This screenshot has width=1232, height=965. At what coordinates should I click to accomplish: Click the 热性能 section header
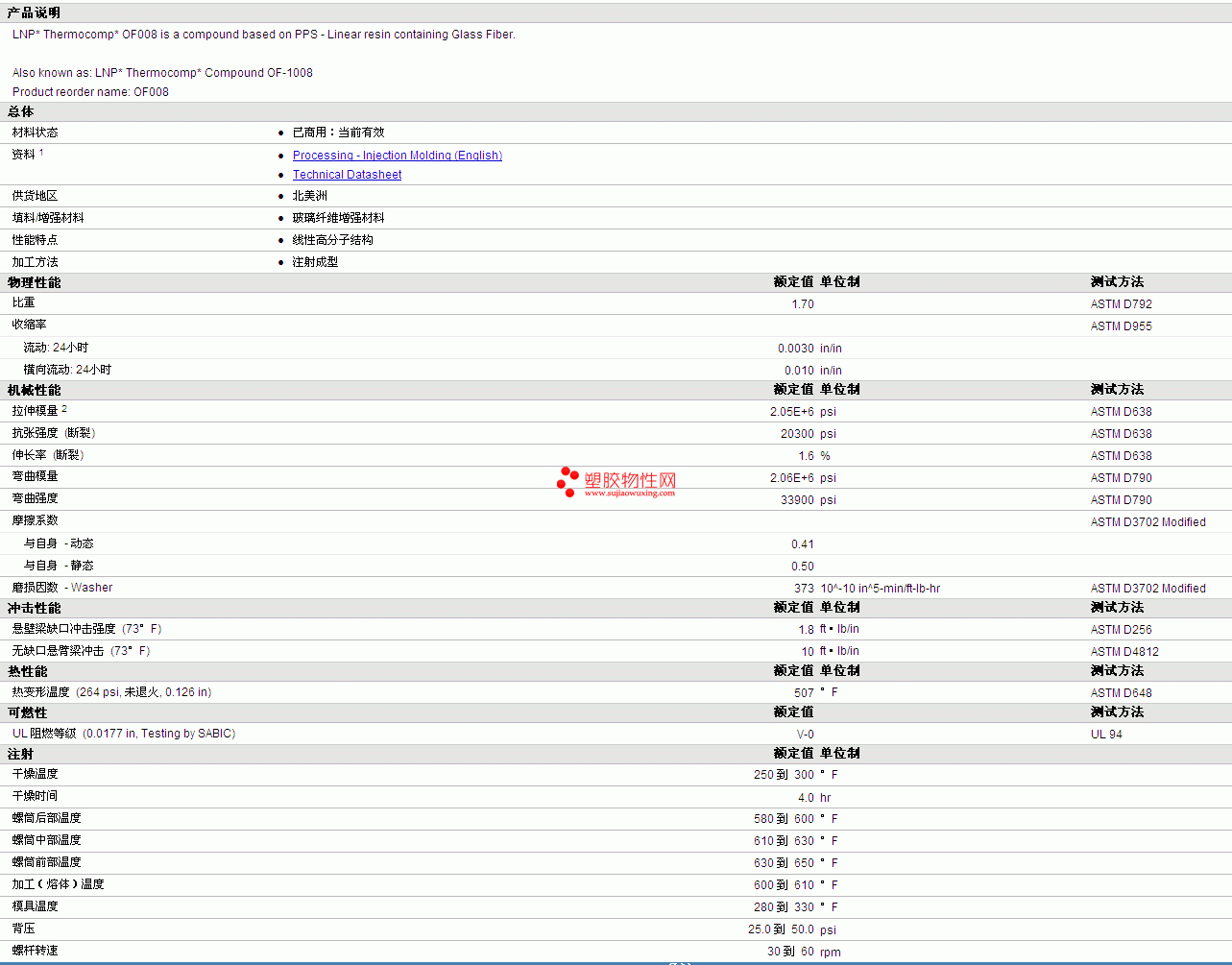click(27, 671)
